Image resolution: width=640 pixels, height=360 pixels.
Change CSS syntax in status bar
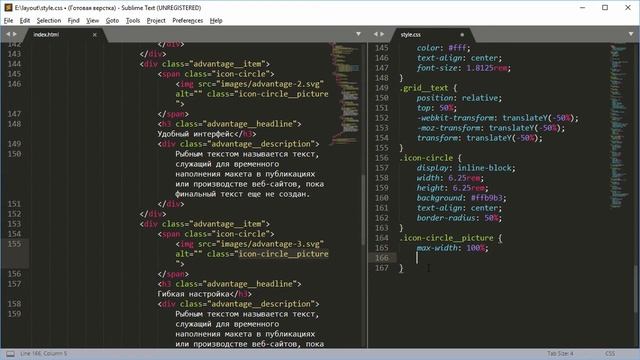[610, 353]
